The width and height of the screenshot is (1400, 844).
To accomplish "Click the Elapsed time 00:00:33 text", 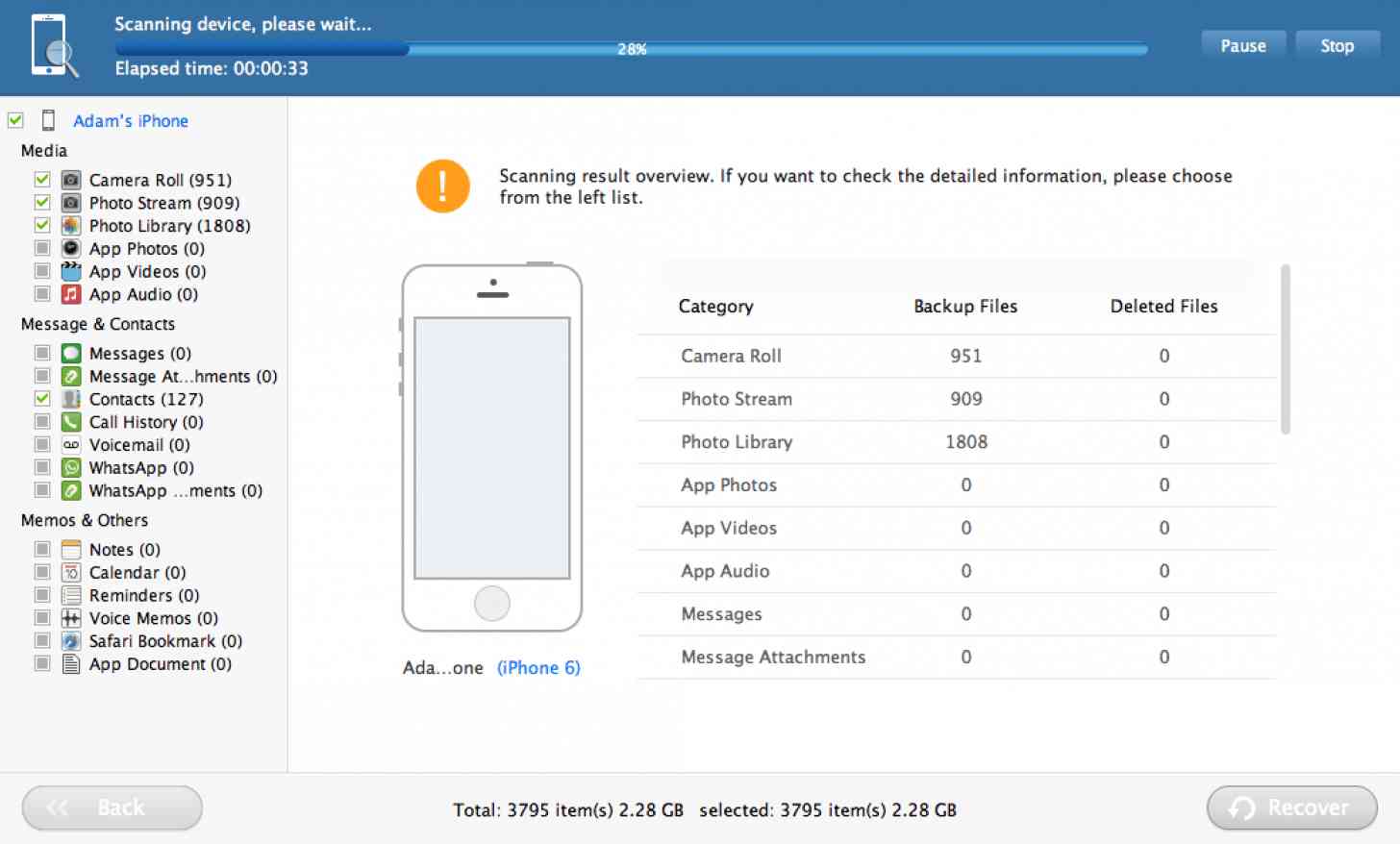I will (212, 68).
